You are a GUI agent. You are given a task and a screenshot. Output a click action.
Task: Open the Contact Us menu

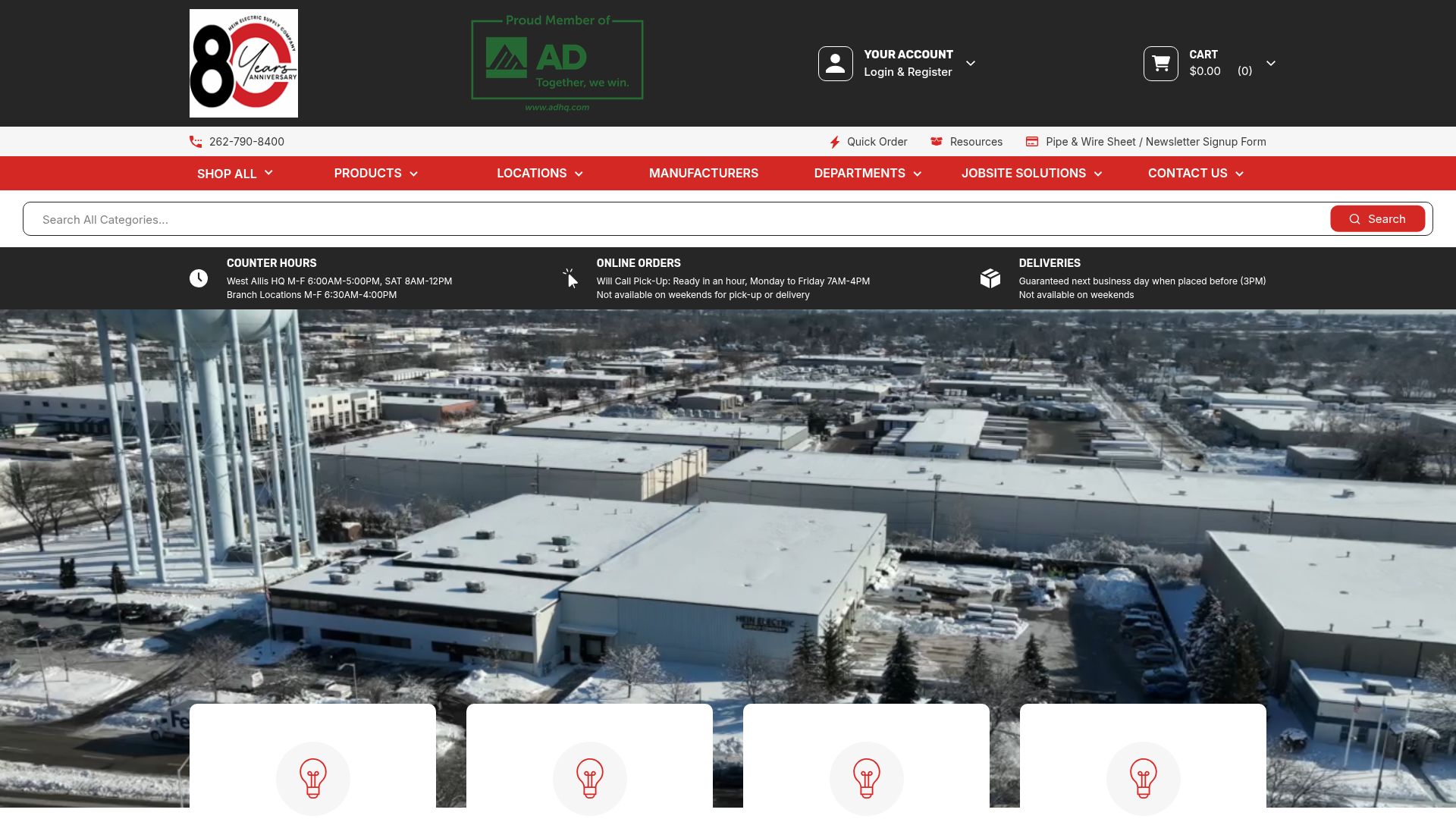1196,174
